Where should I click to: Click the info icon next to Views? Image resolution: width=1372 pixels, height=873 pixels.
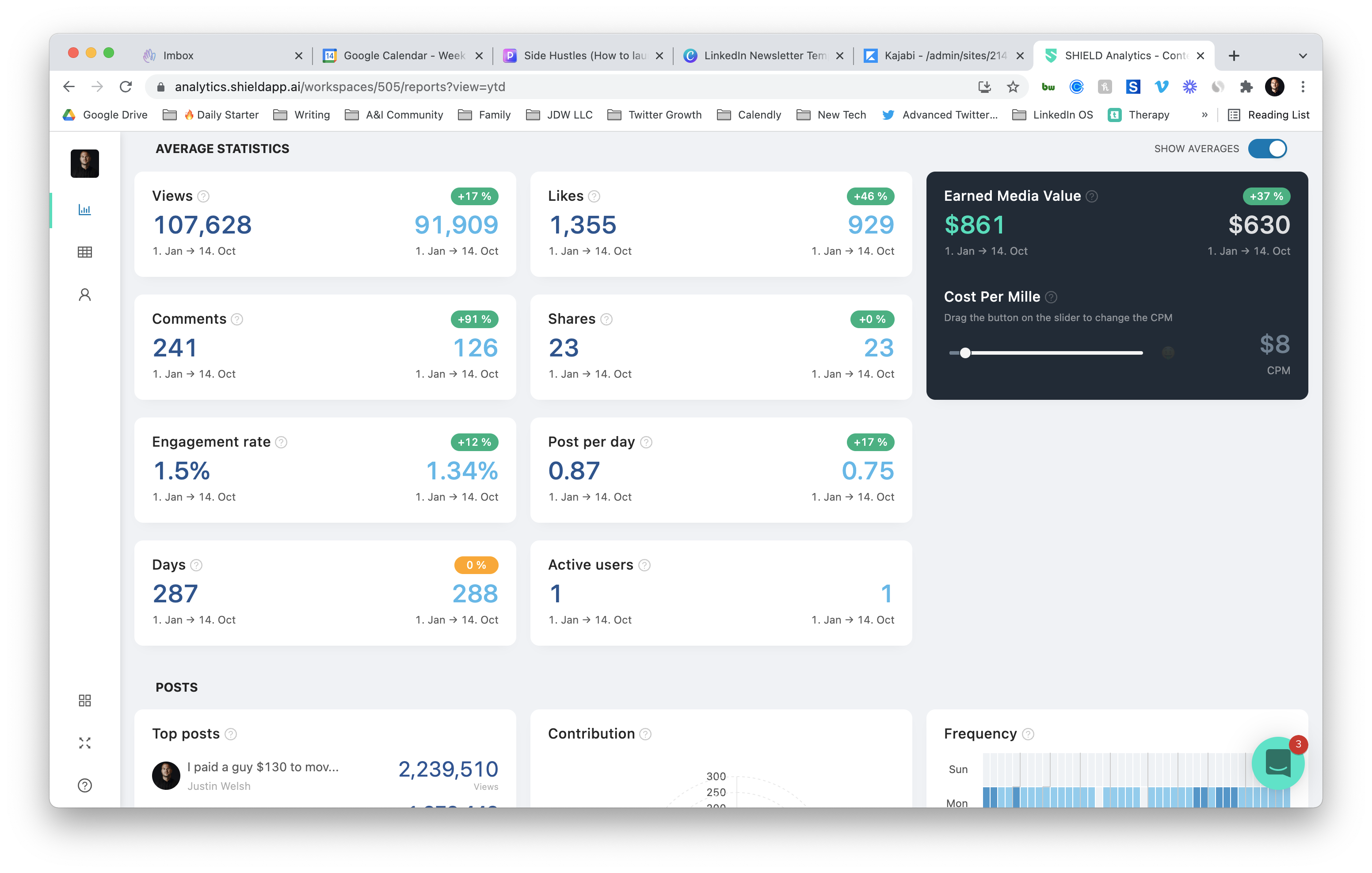(x=203, y=197)
